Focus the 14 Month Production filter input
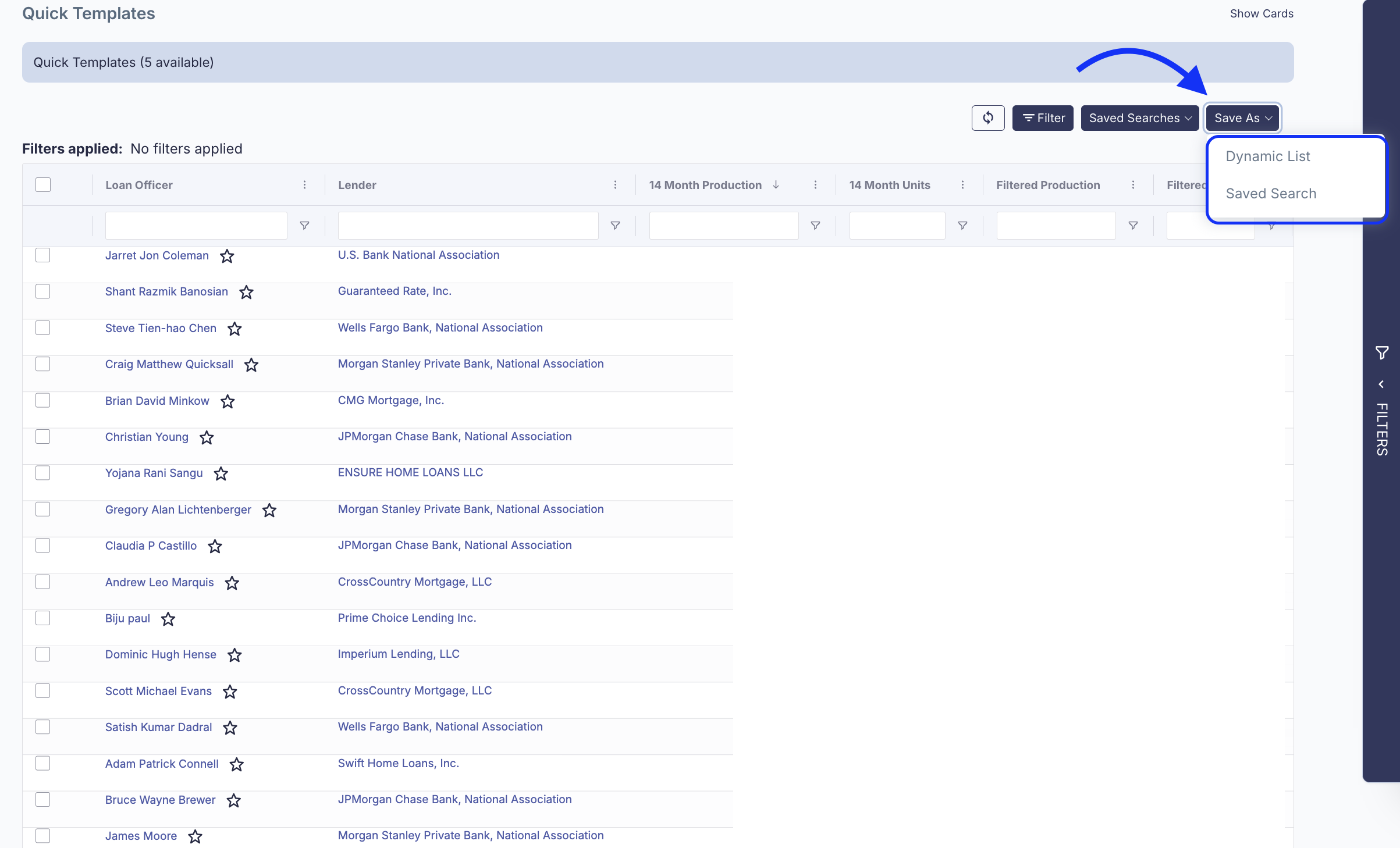This screenshot has height=848, width=1400. 724,226
